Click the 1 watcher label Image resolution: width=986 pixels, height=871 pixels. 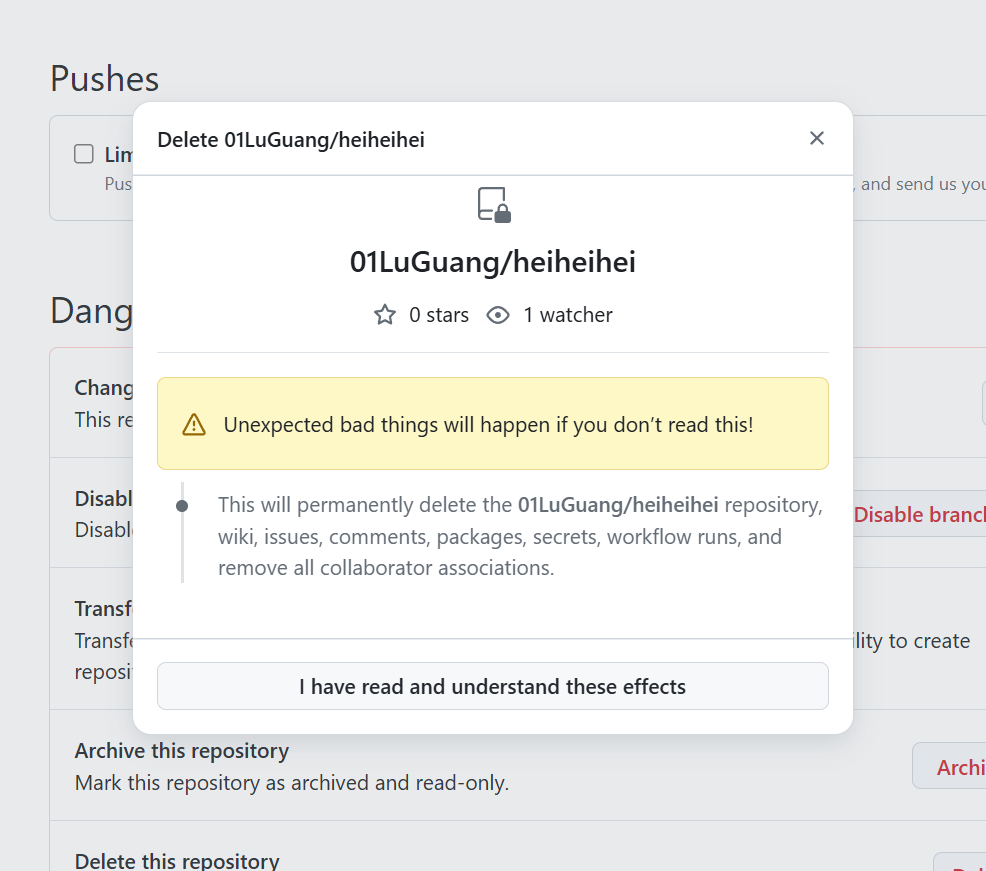[x=568, y=314]
